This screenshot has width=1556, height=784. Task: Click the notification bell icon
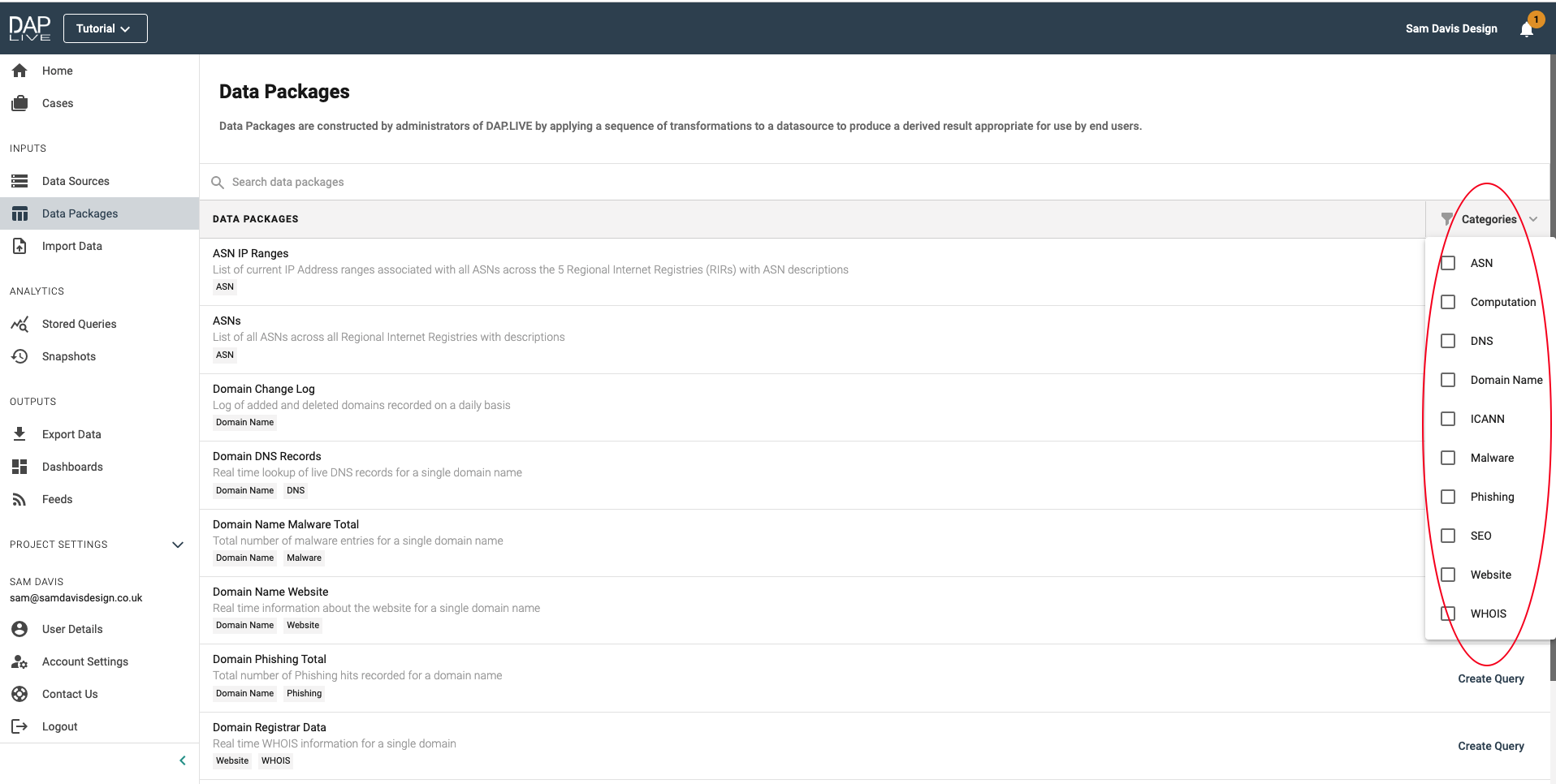pos(1527,29)
